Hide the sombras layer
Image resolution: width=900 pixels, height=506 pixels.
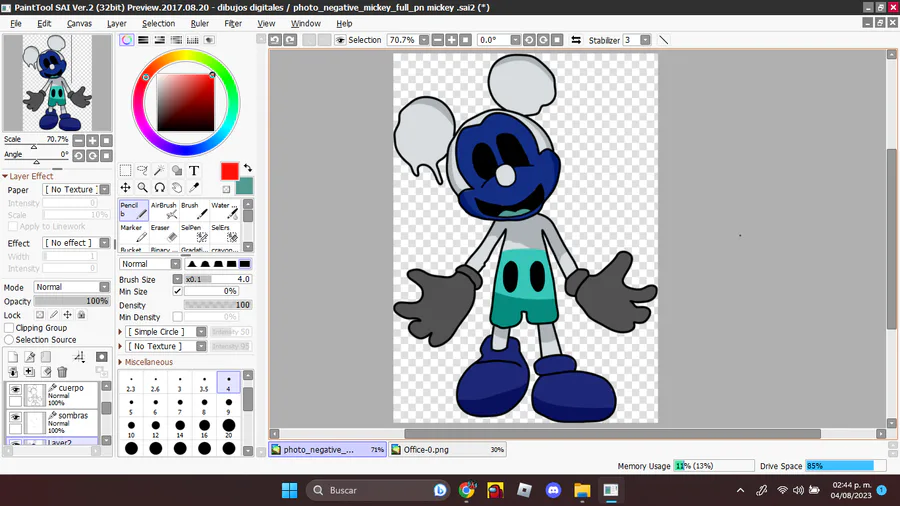pyautogui.click(x=15, y=417)
